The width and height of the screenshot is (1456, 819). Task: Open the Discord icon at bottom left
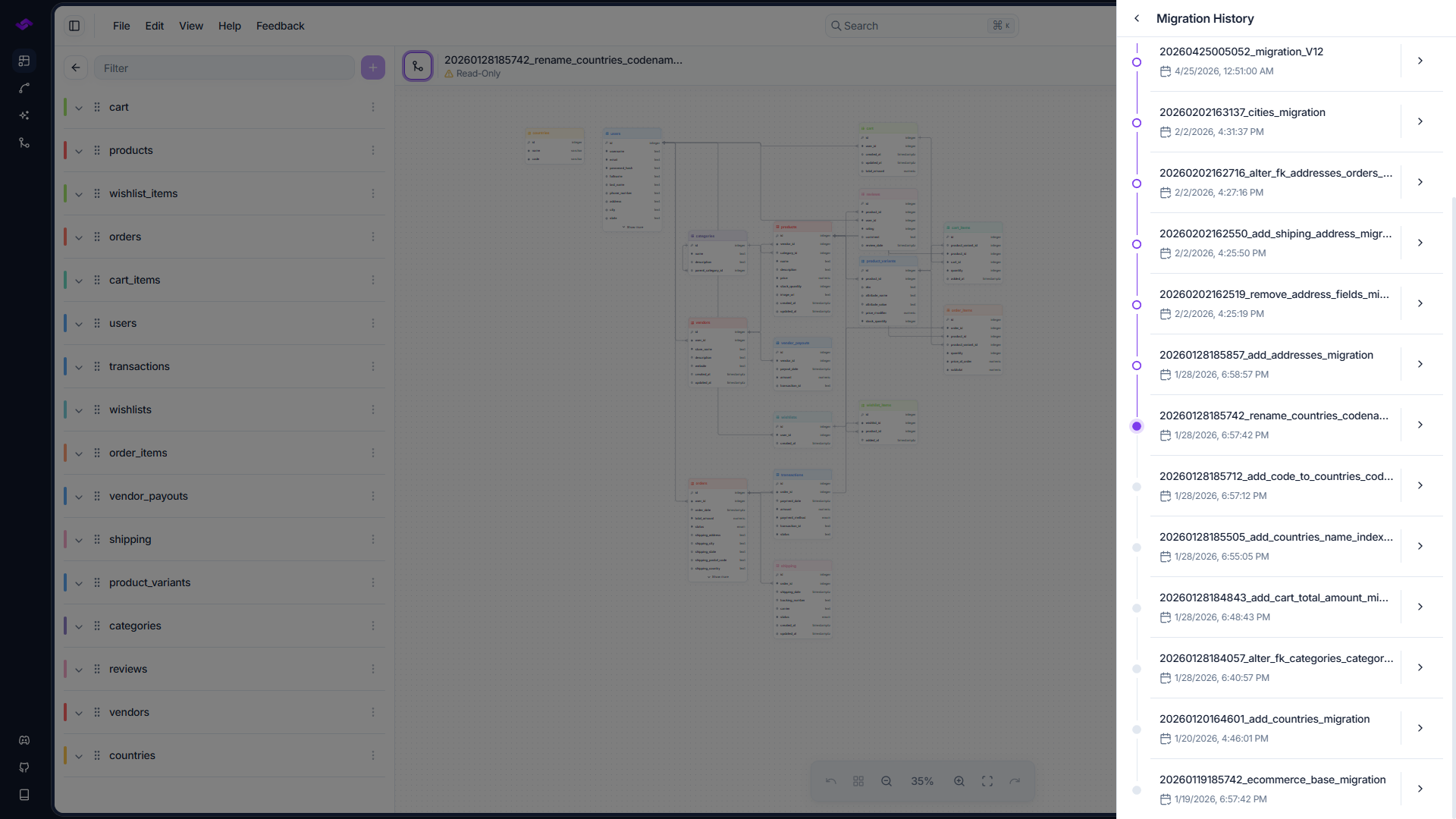(x=24, y=740)
